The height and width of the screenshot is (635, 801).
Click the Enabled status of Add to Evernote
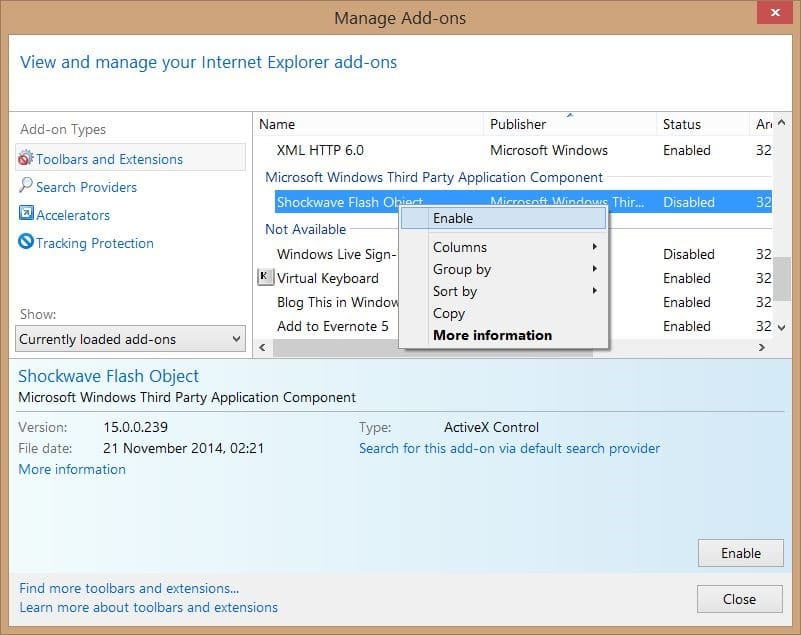point(687,326)
